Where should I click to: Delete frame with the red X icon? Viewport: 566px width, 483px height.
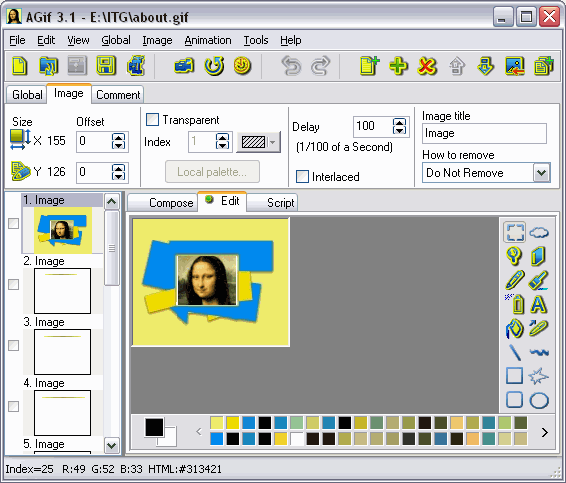tap(427, 66)
